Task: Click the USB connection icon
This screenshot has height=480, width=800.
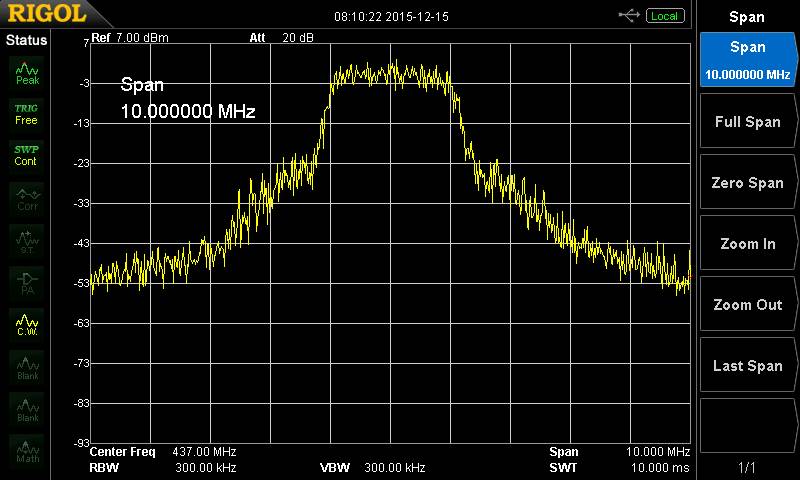Action: [629, 16]
